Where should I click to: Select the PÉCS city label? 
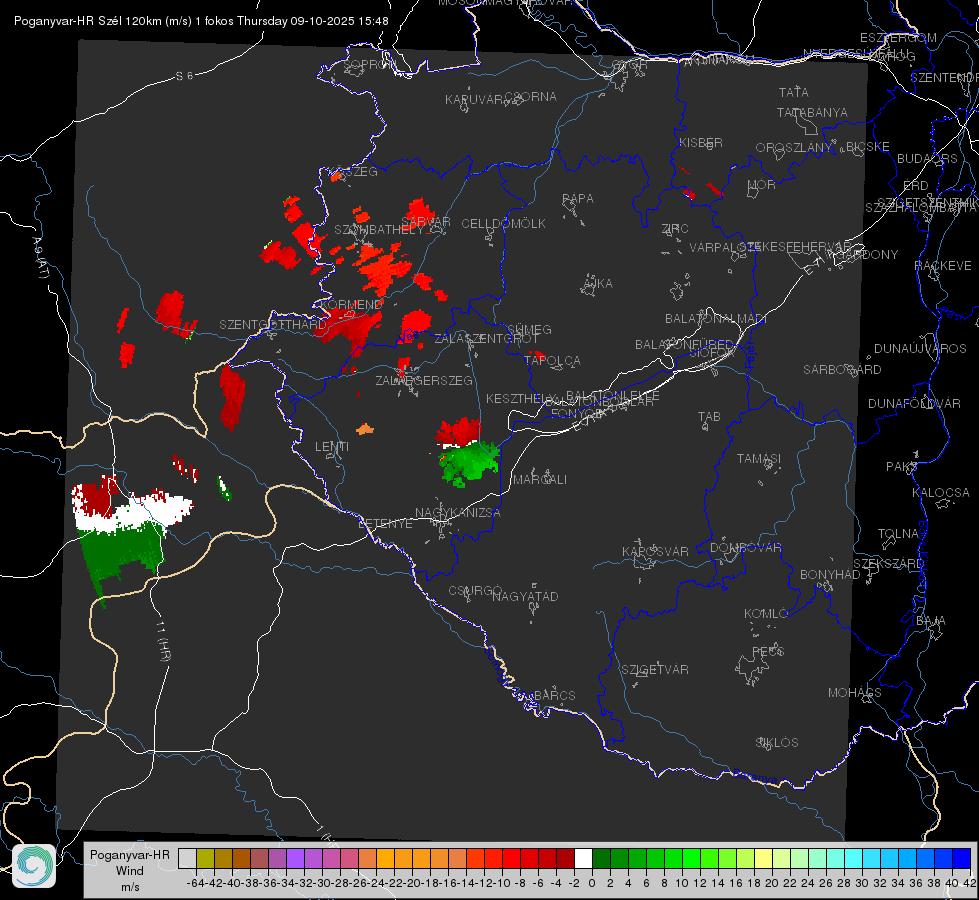pos(768,652)
